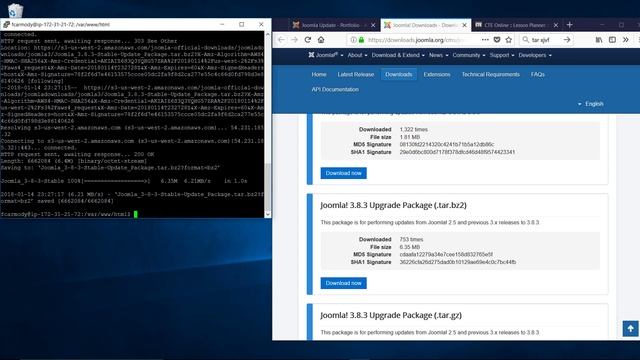The image size is (640, 360).
Task: Expand the News dropdown menu
Action: [x=438, y=55]
